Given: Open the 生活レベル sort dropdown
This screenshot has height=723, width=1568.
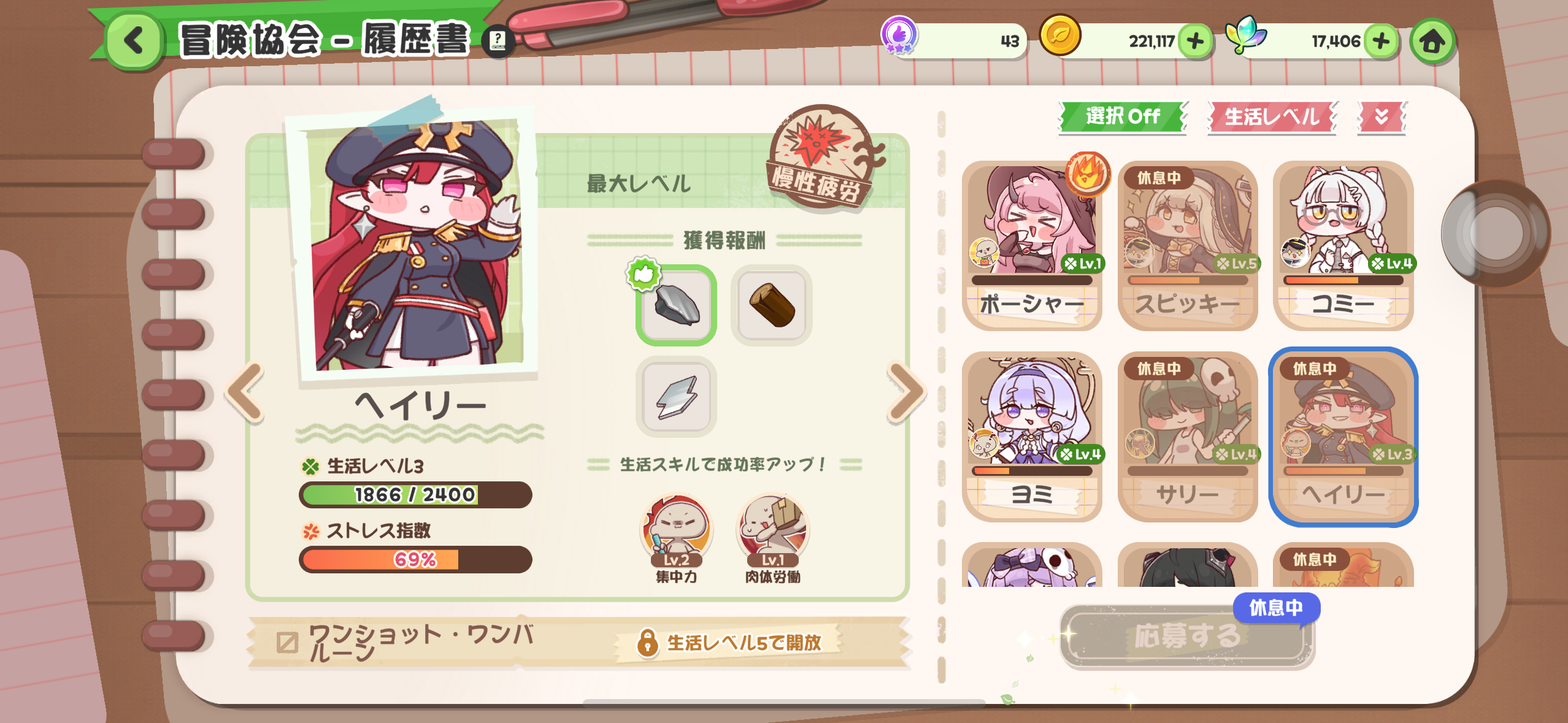Looking at the screenshot, I should click(x=1272, y=117).
